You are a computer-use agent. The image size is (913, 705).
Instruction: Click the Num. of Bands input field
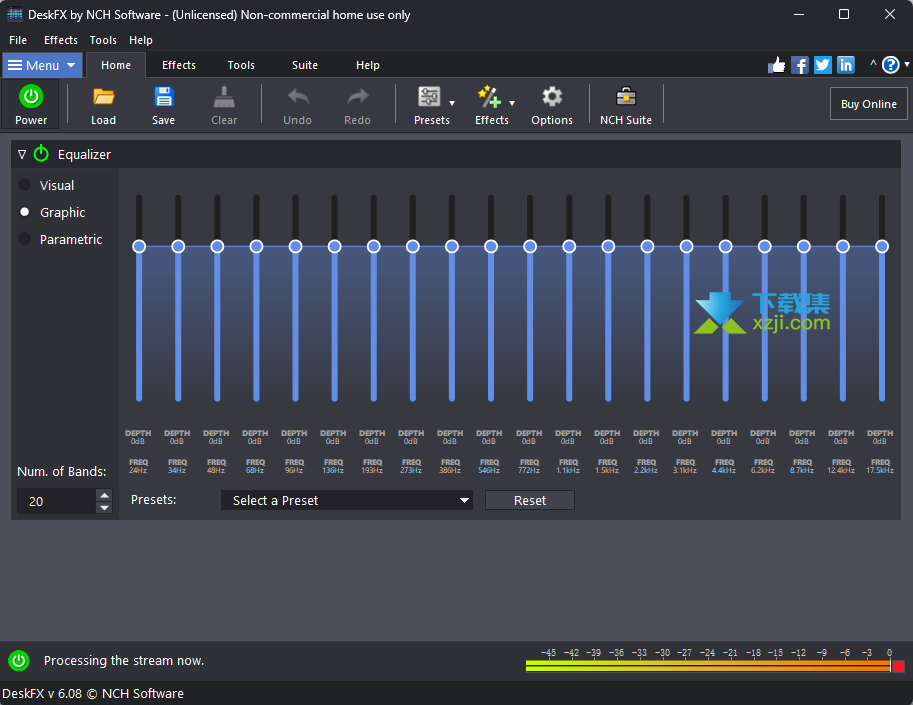tap(56, 501)
